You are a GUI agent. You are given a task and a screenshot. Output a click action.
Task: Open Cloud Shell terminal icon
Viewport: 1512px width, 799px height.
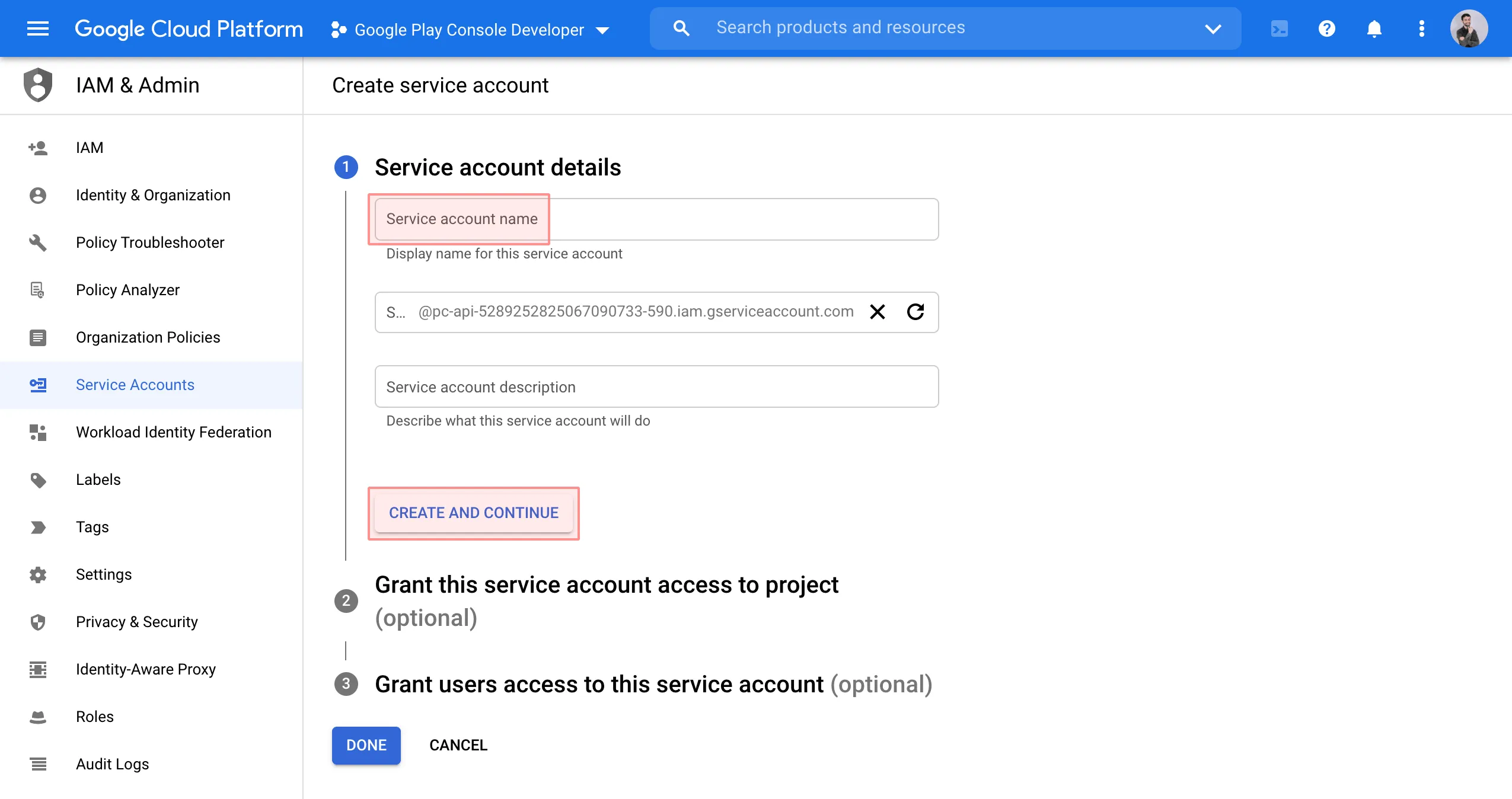point(1279,28)
